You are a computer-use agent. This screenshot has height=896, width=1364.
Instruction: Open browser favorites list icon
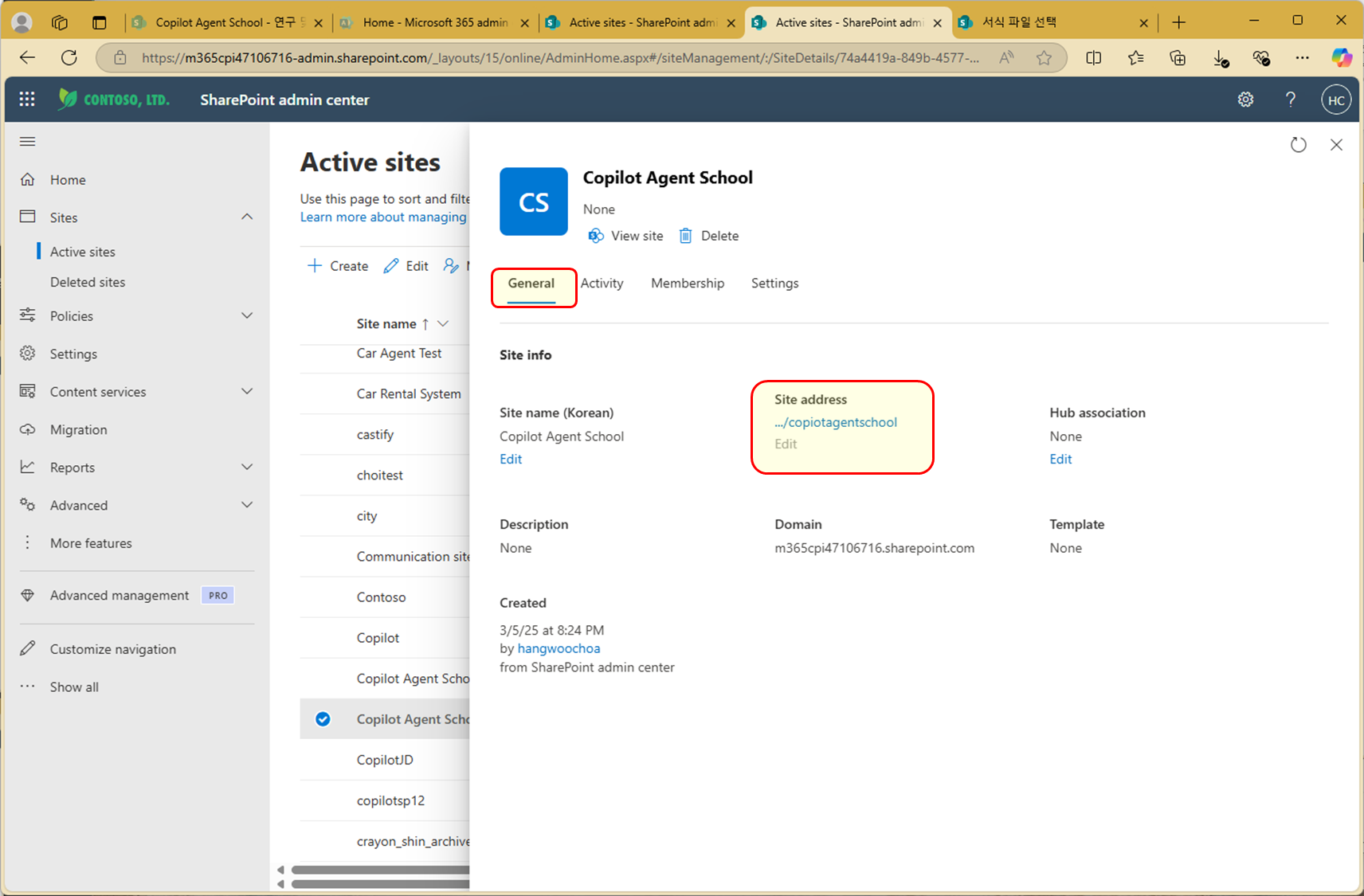click(1136, 57)
